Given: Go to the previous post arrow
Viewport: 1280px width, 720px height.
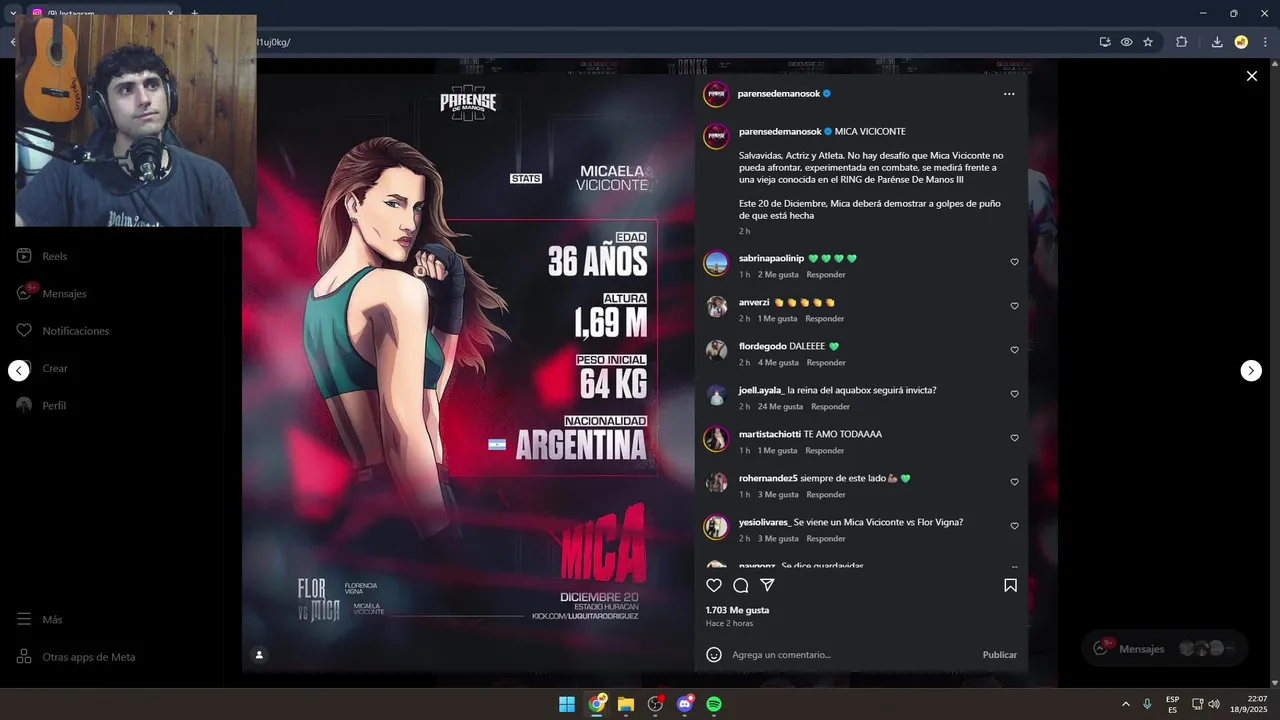Looking at the screenshot, I should [x=19, y=371].
